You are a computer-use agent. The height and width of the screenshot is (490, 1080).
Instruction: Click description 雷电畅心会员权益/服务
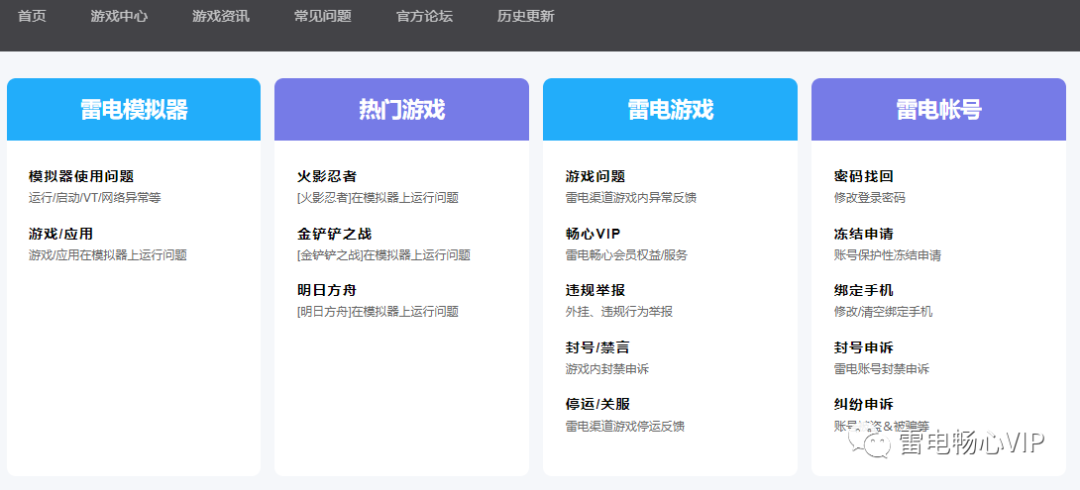click(626, 255)
